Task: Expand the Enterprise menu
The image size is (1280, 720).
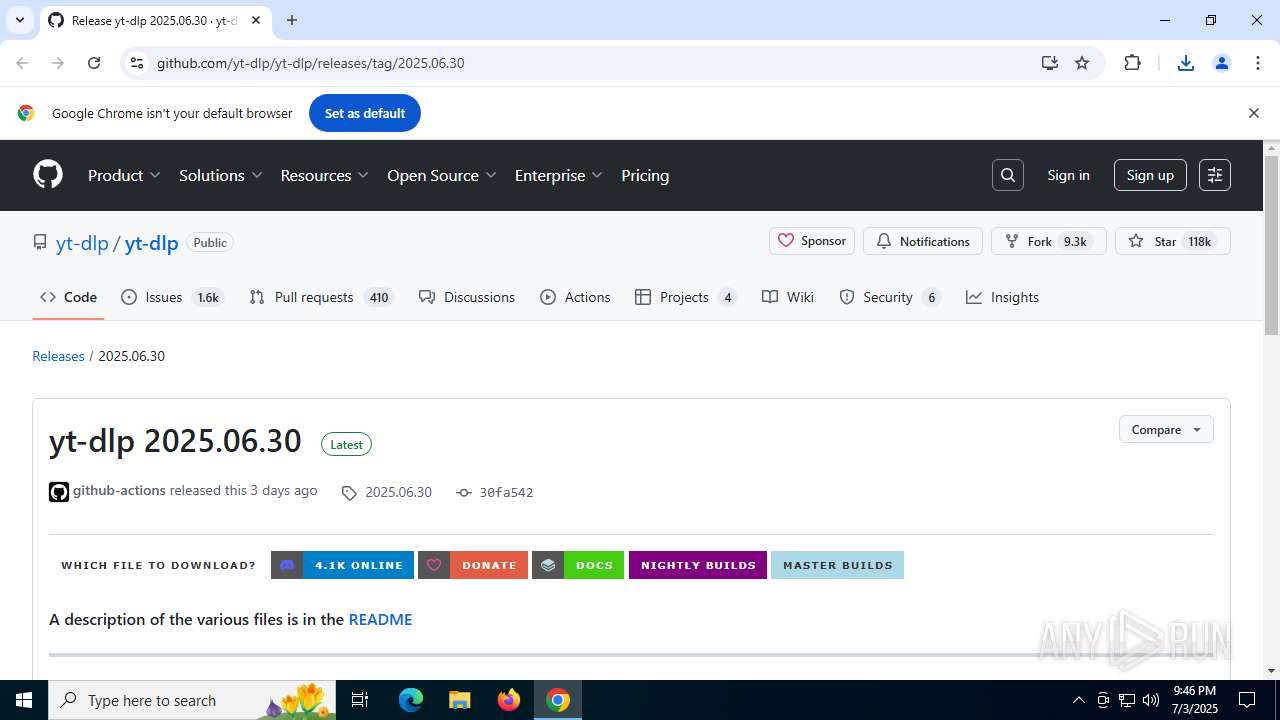Action: point(558,175)
